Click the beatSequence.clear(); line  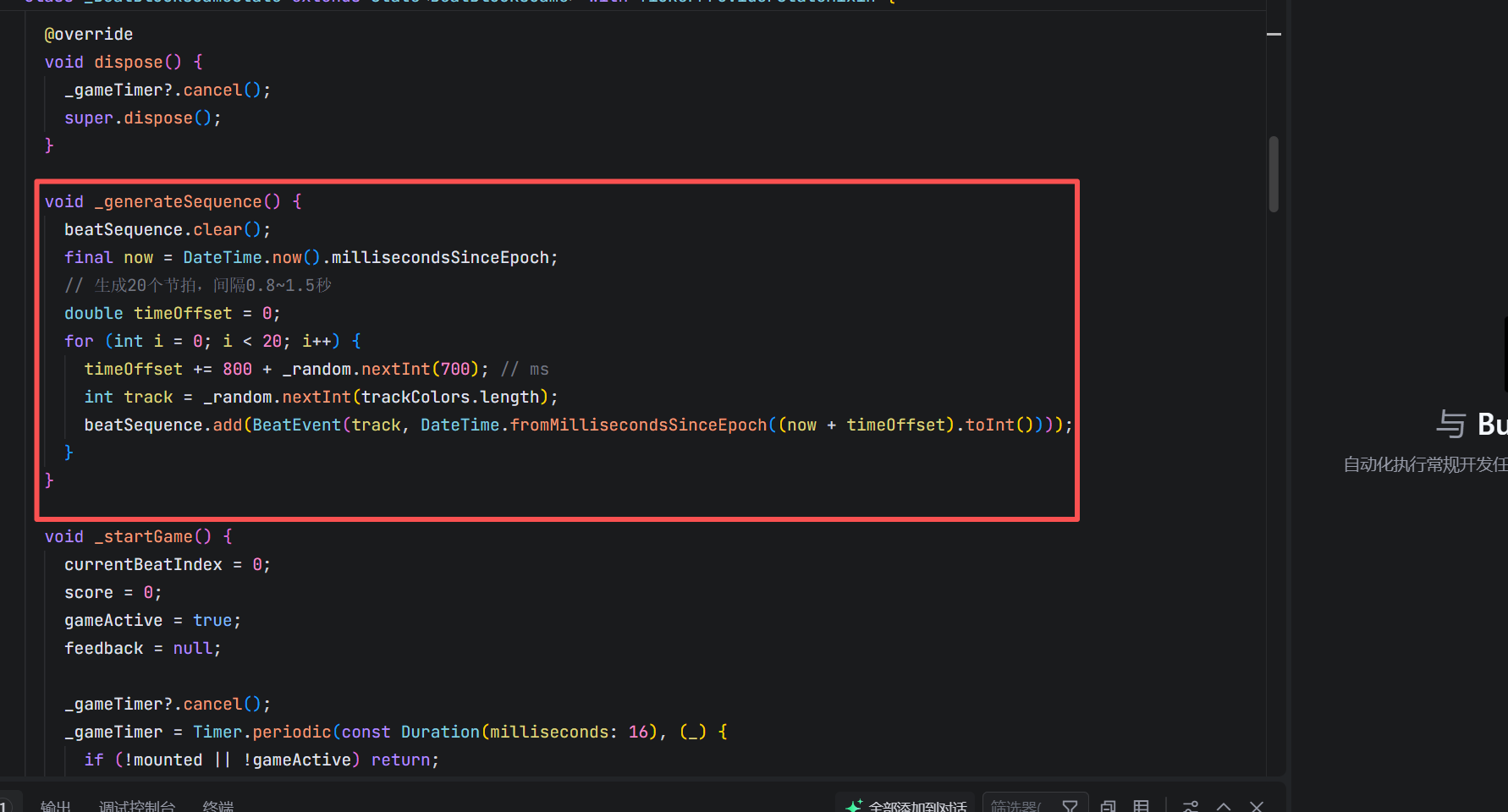pos(168,229)
